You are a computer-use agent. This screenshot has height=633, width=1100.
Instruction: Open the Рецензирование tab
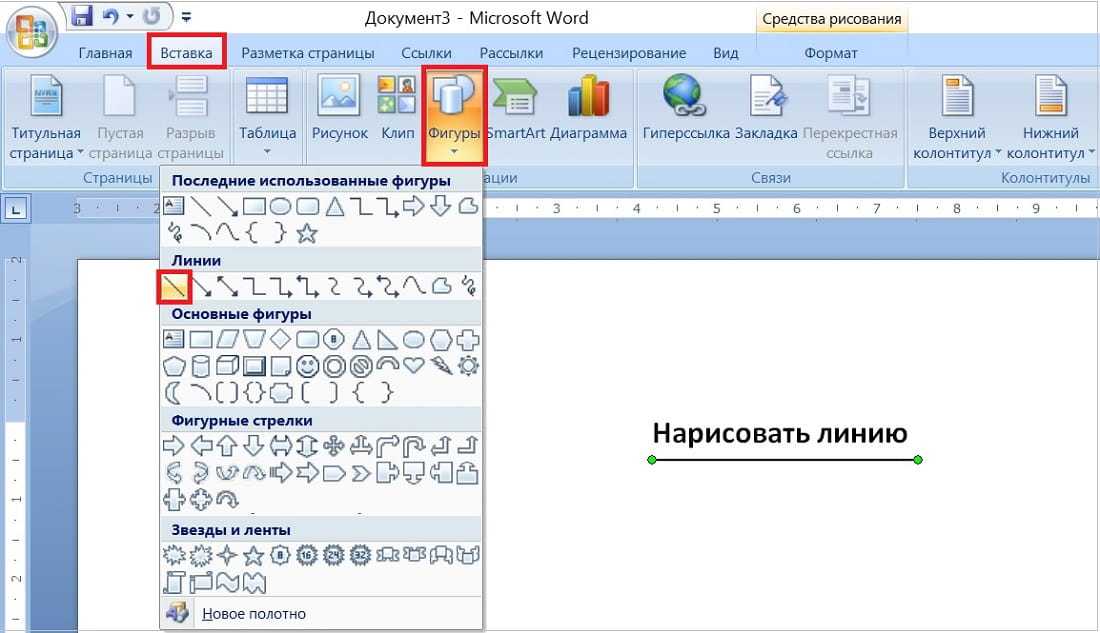tap(629, 53)
